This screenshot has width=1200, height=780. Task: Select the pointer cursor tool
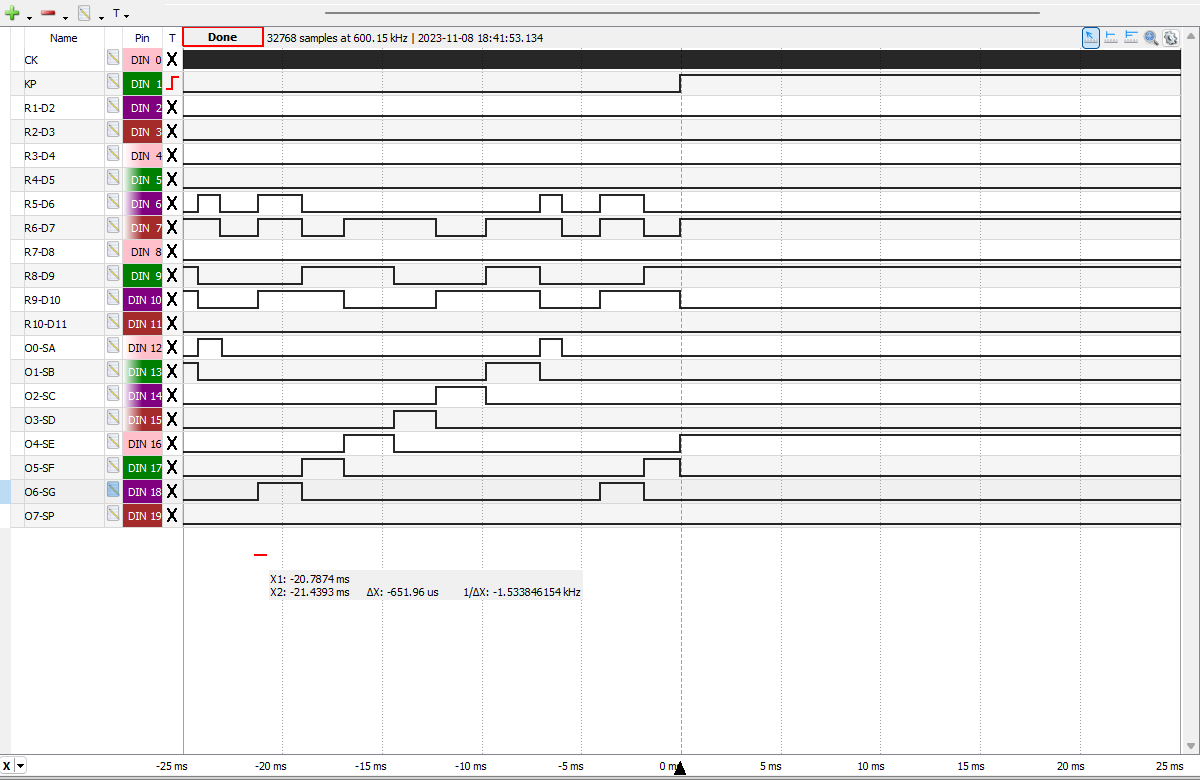click(x=1091, y=37)
